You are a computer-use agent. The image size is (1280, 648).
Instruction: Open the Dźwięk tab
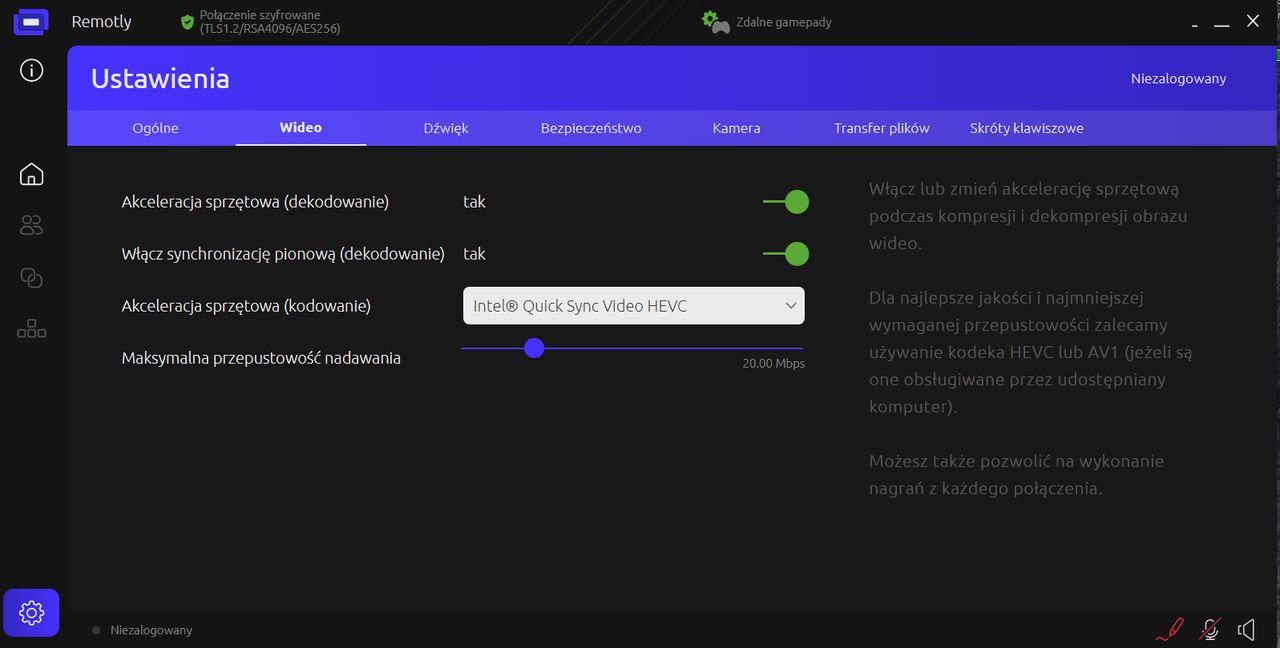pos(446,128)
